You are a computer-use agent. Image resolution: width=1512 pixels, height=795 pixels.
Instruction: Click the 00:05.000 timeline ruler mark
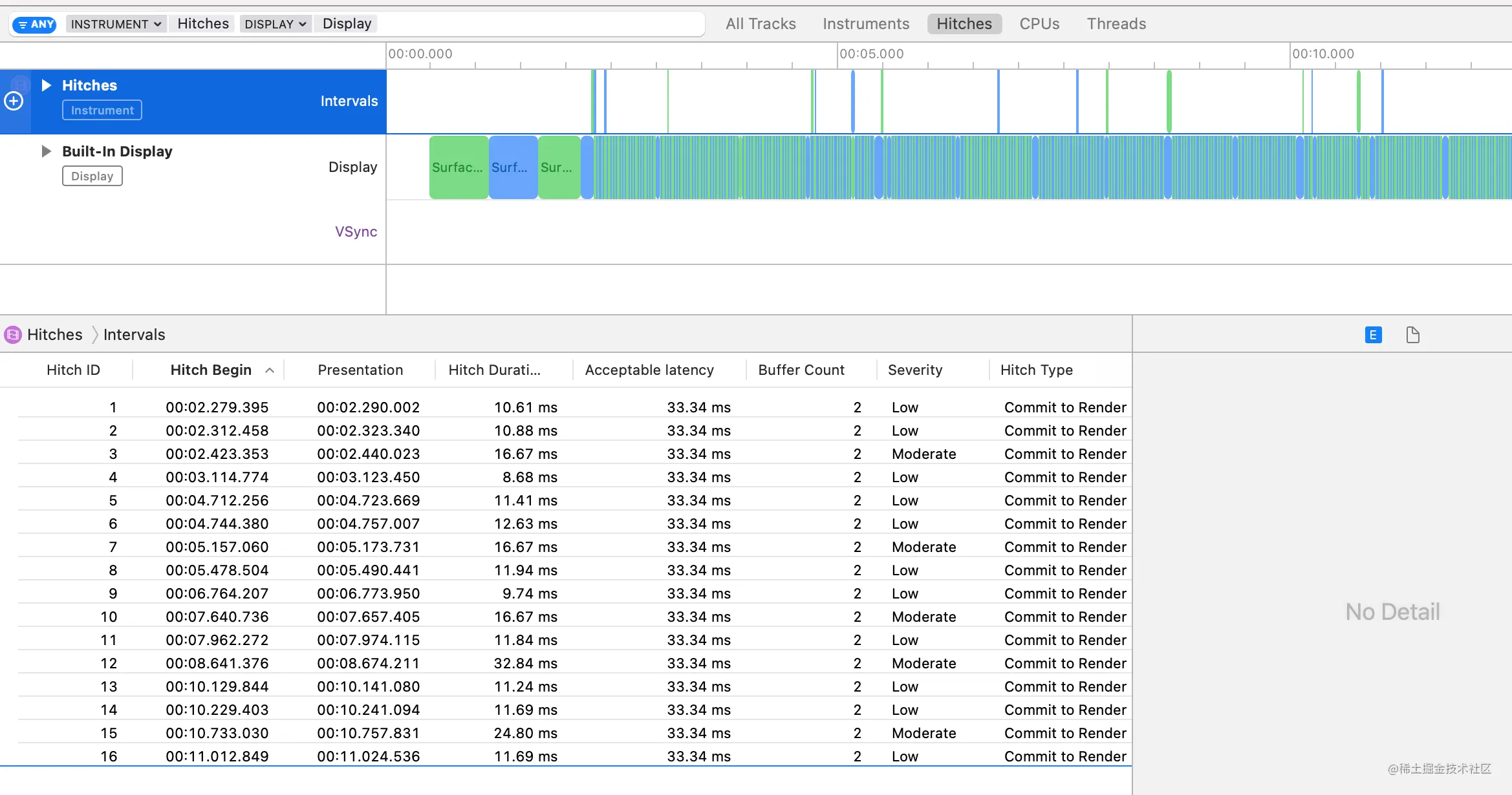(871, 54)
